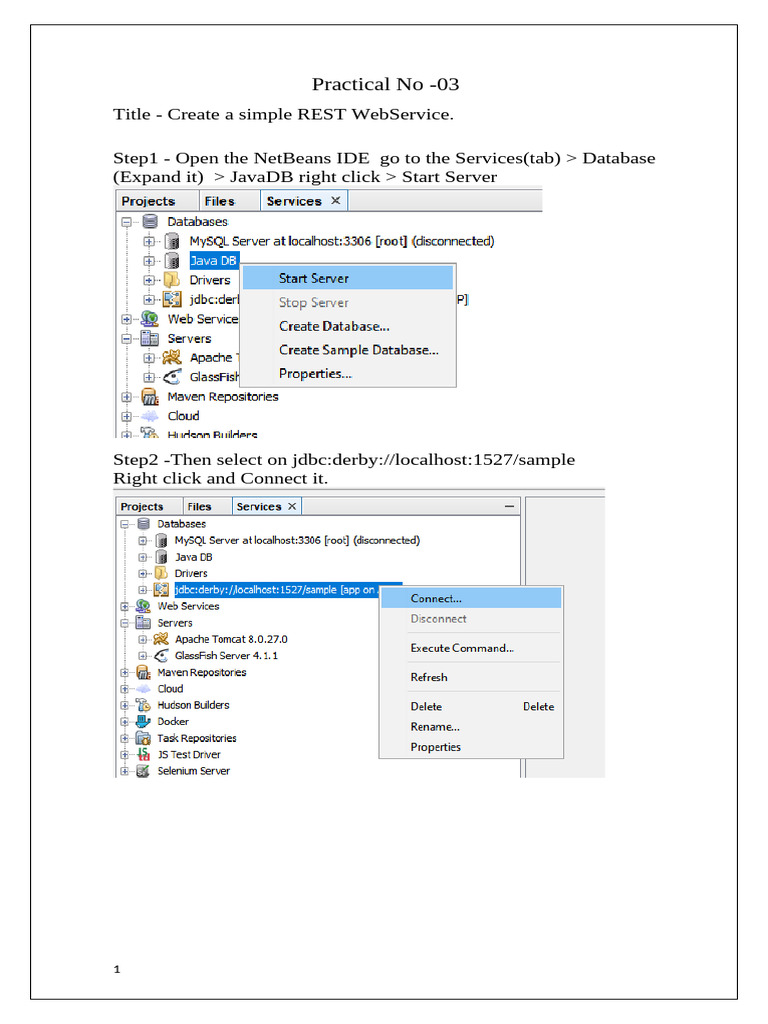This screenshot has width=768, height=1024.
Task: Click the 'Practical No -03' heading
Action: tap(385, 84)
